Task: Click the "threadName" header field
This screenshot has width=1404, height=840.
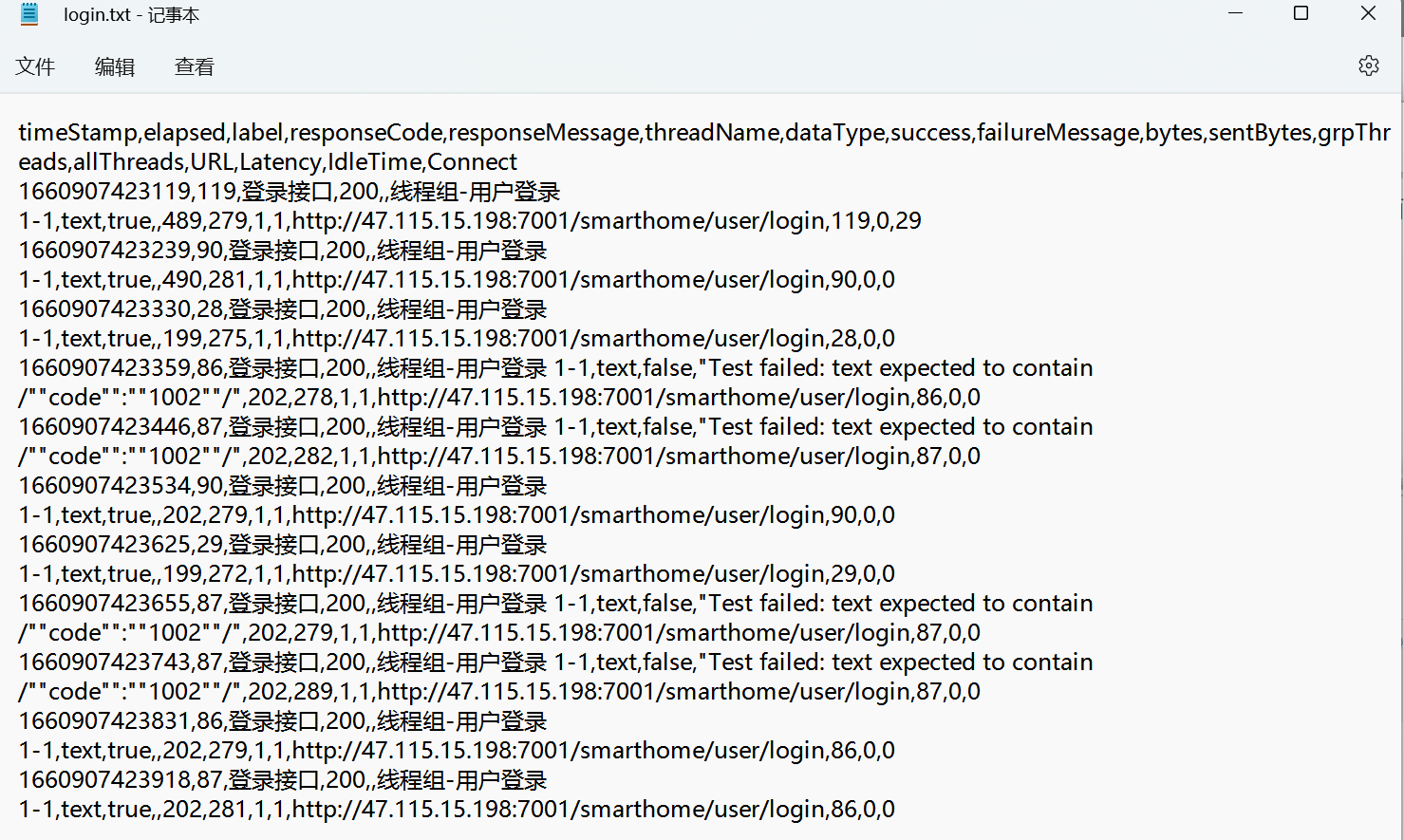Action: point(712,133)
